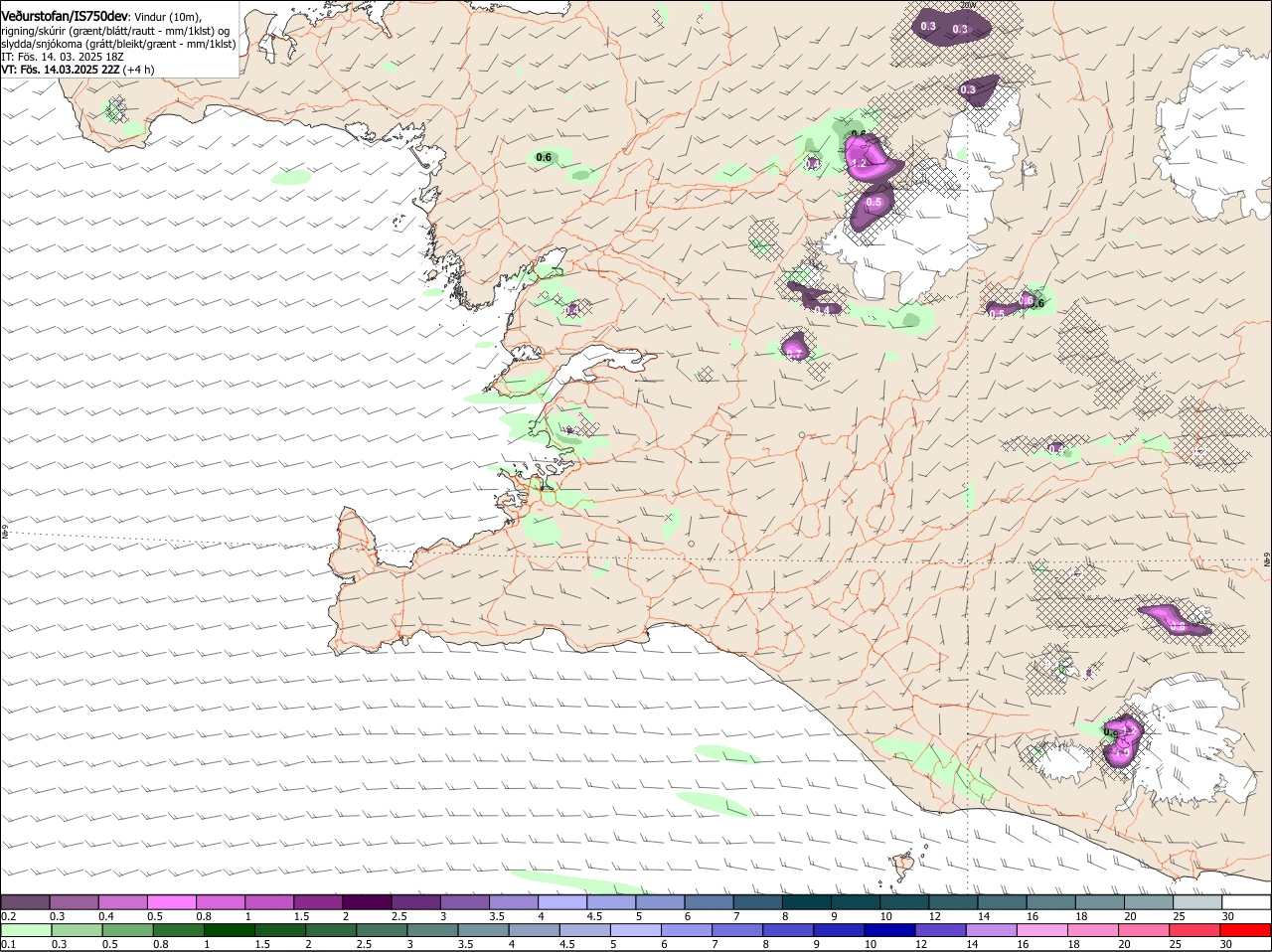Select the lavender top-row swatch between 4 and 4.5
Viewport: 1272px width, 952px height.
(x=562, y=902)
